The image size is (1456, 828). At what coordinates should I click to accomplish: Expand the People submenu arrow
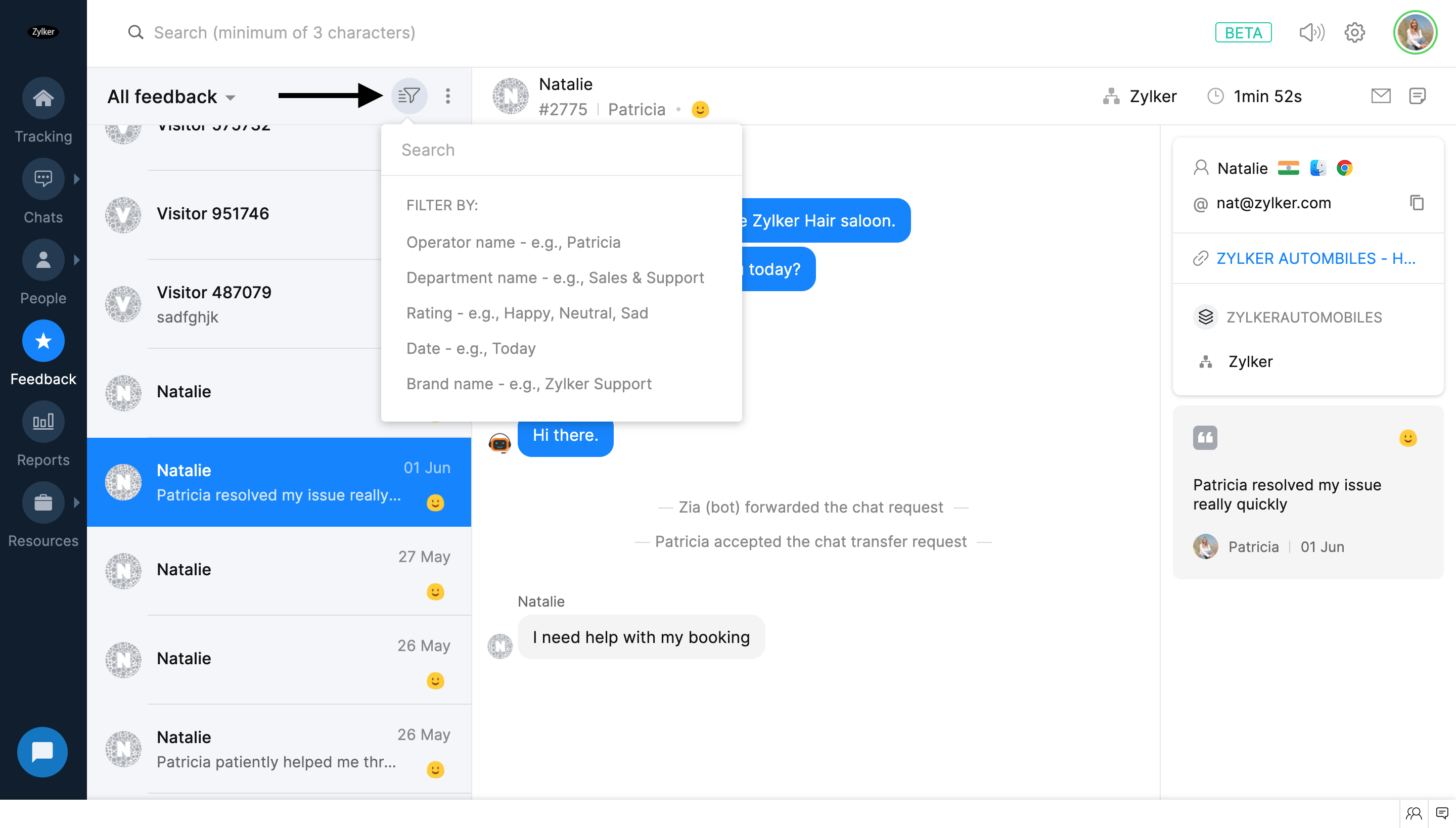(x=77, y=260)
